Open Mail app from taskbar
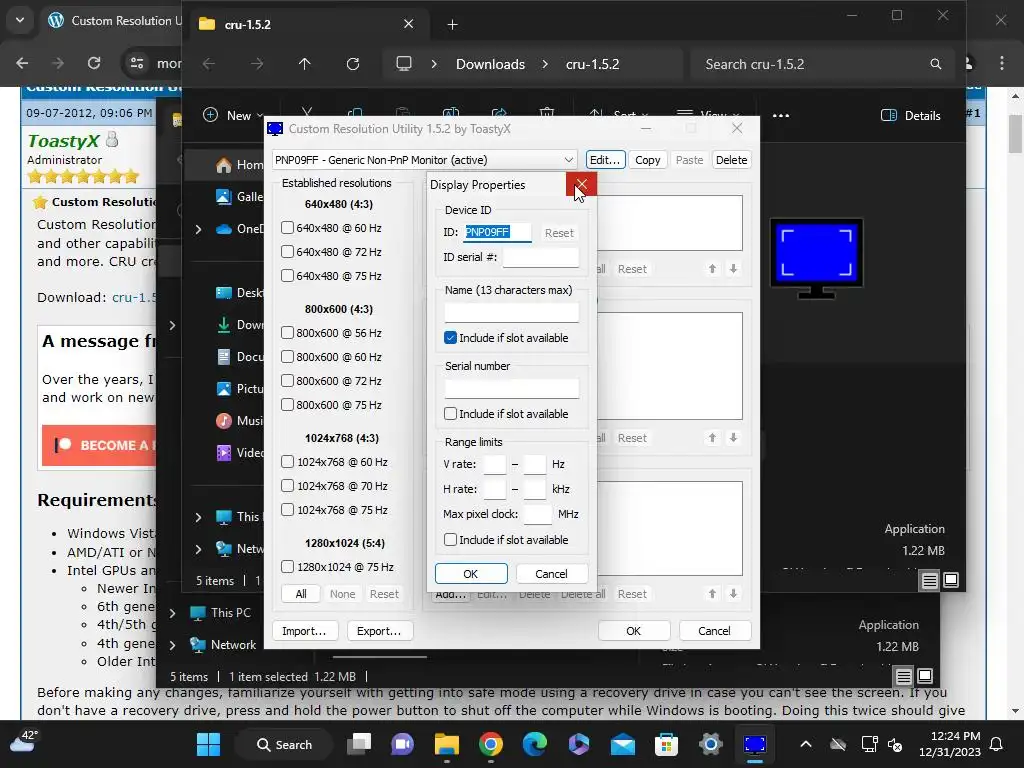Screen dimensions: 1024x768 click(x=622, y=744)
